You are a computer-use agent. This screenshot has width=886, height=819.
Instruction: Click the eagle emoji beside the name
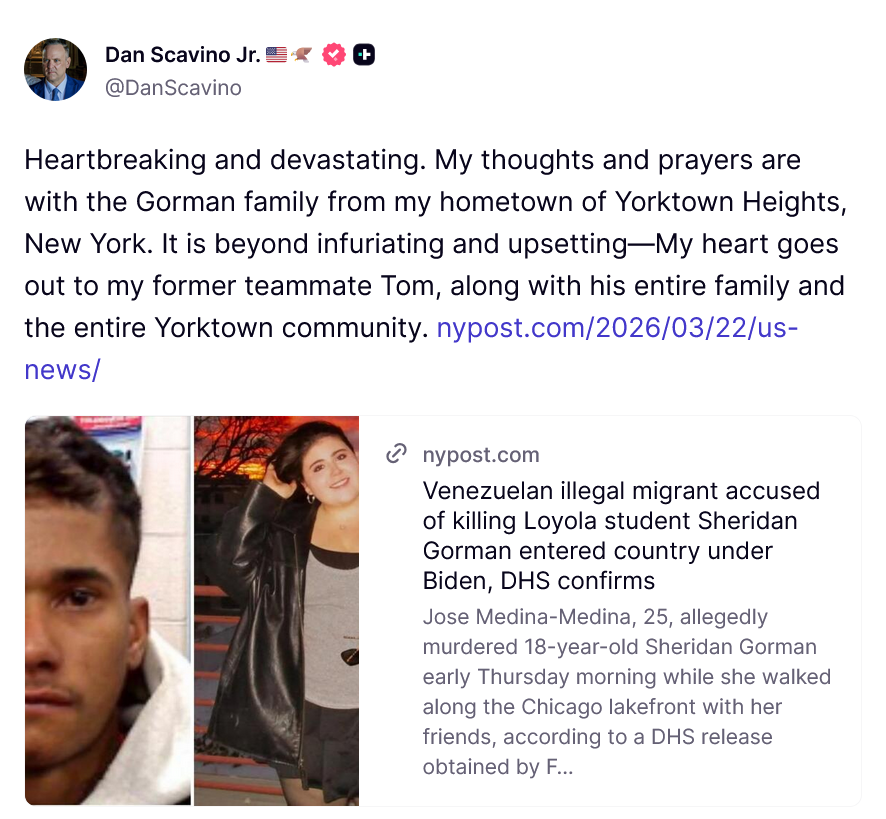[302, 55]
